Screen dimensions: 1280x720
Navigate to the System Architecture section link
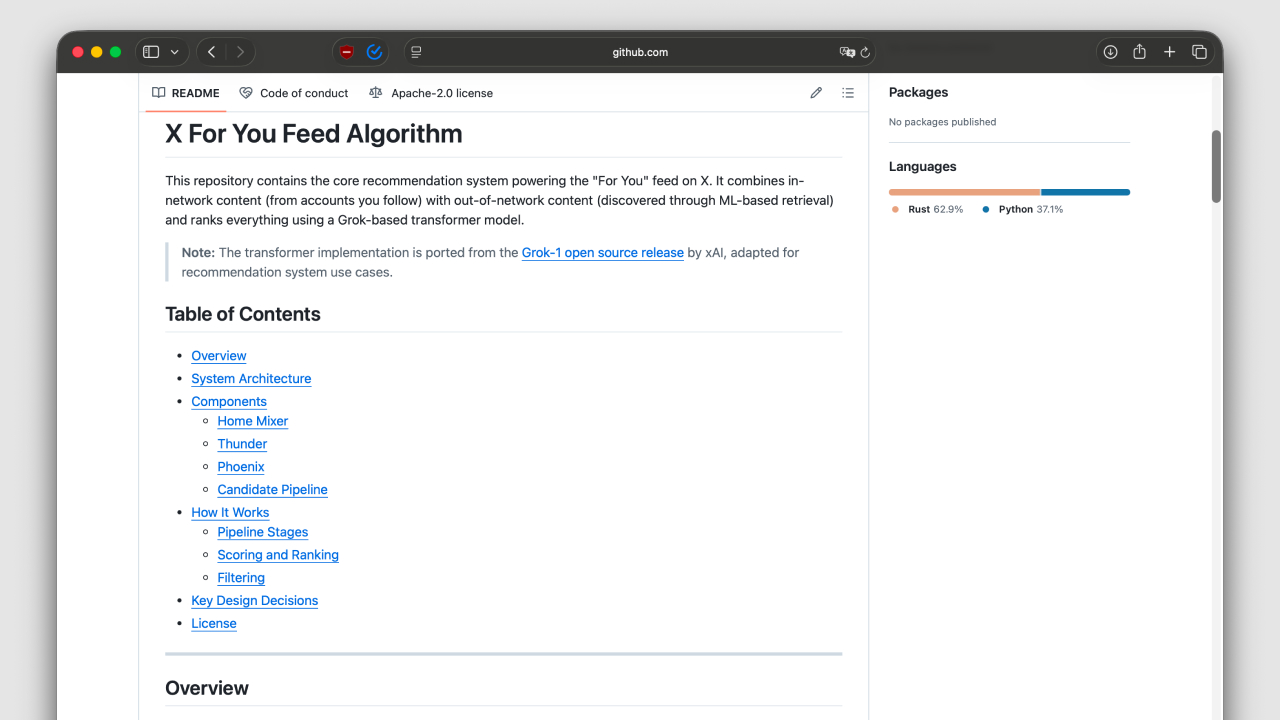point(251,378)
